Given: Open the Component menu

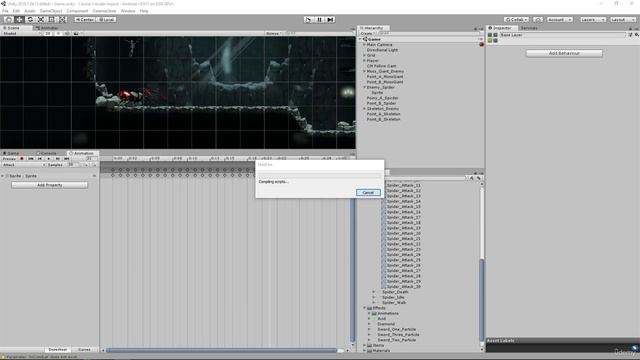Looking at the screenshot, I should [x=77, y=11].
